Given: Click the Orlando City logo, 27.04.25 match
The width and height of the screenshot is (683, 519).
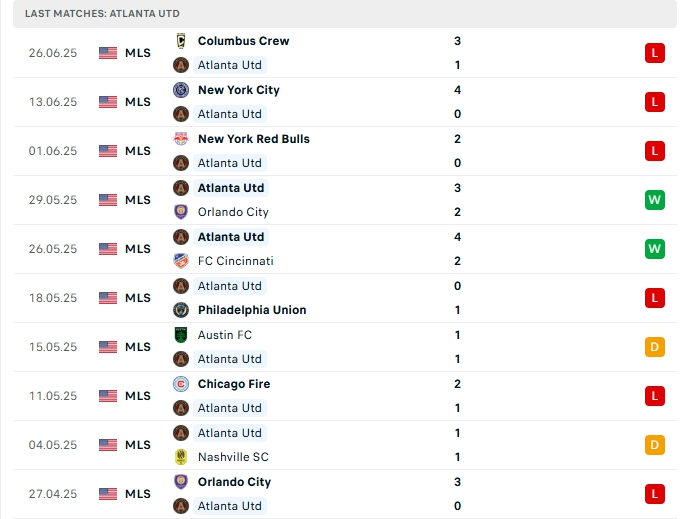Looking at the screenshot, I should (x=181, y=482).
